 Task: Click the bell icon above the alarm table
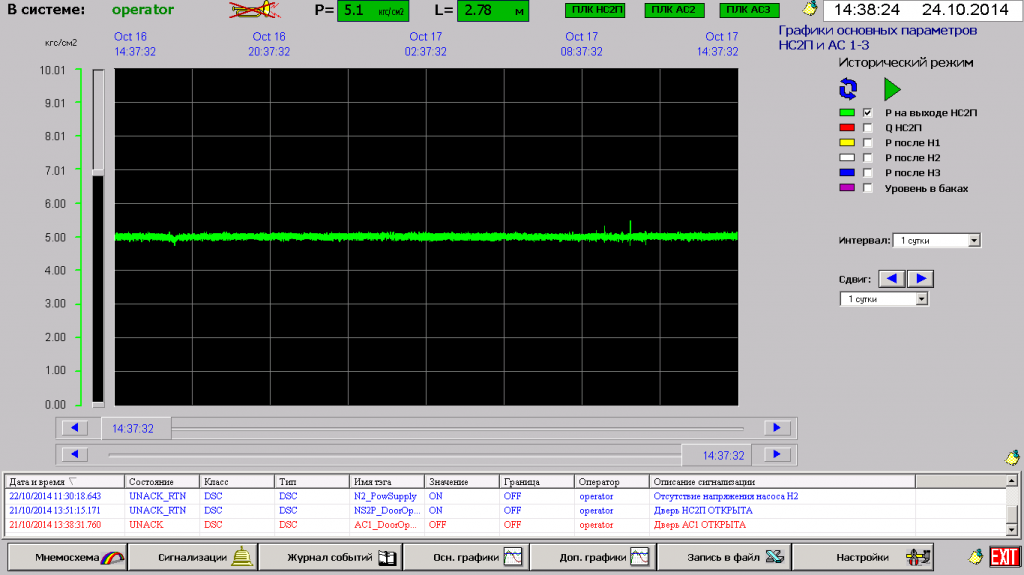pos(1012,457)
